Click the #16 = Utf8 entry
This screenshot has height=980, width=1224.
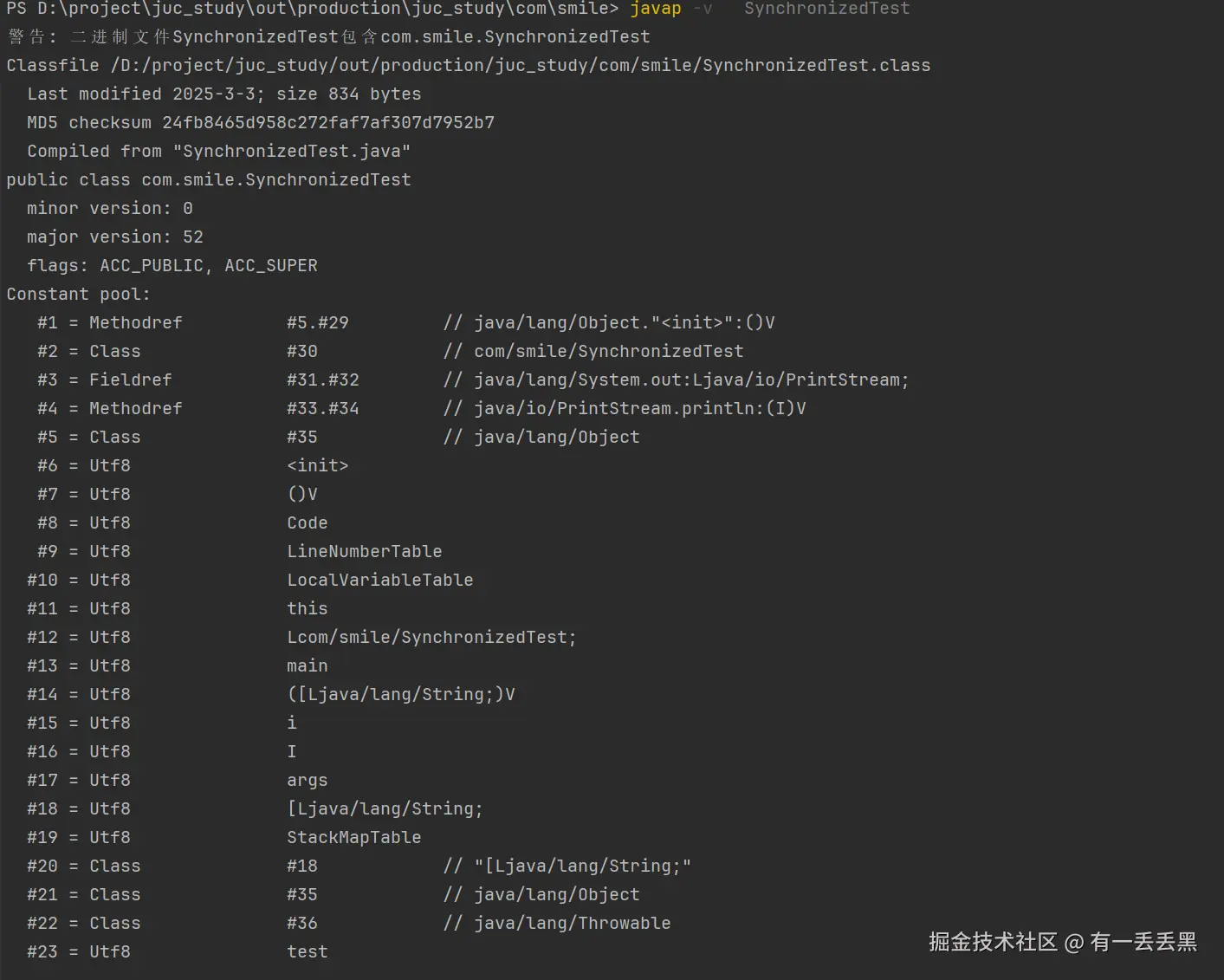tap(79, 752)
